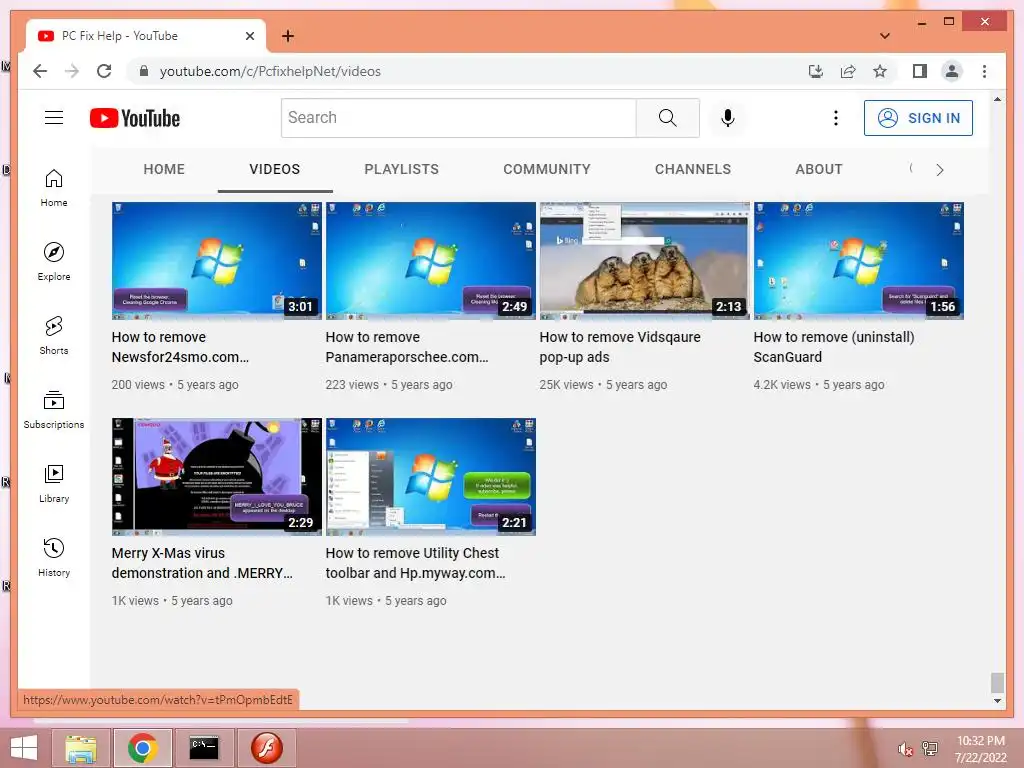Click the SIGN IN button
The width and height of the screenshot is (1024, 768).
click(x=918, y=118)
